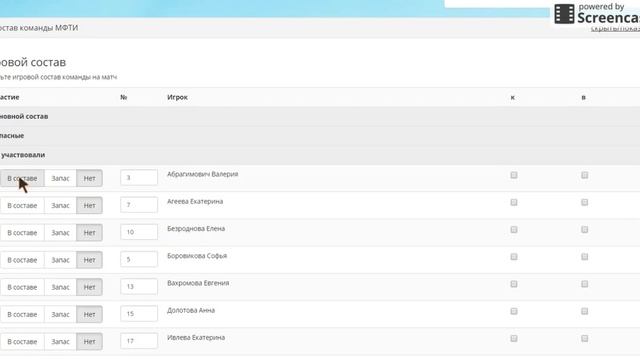Select Нет for Агеева Екатерина
Screen dimensions: 640x360
[89, 206]
